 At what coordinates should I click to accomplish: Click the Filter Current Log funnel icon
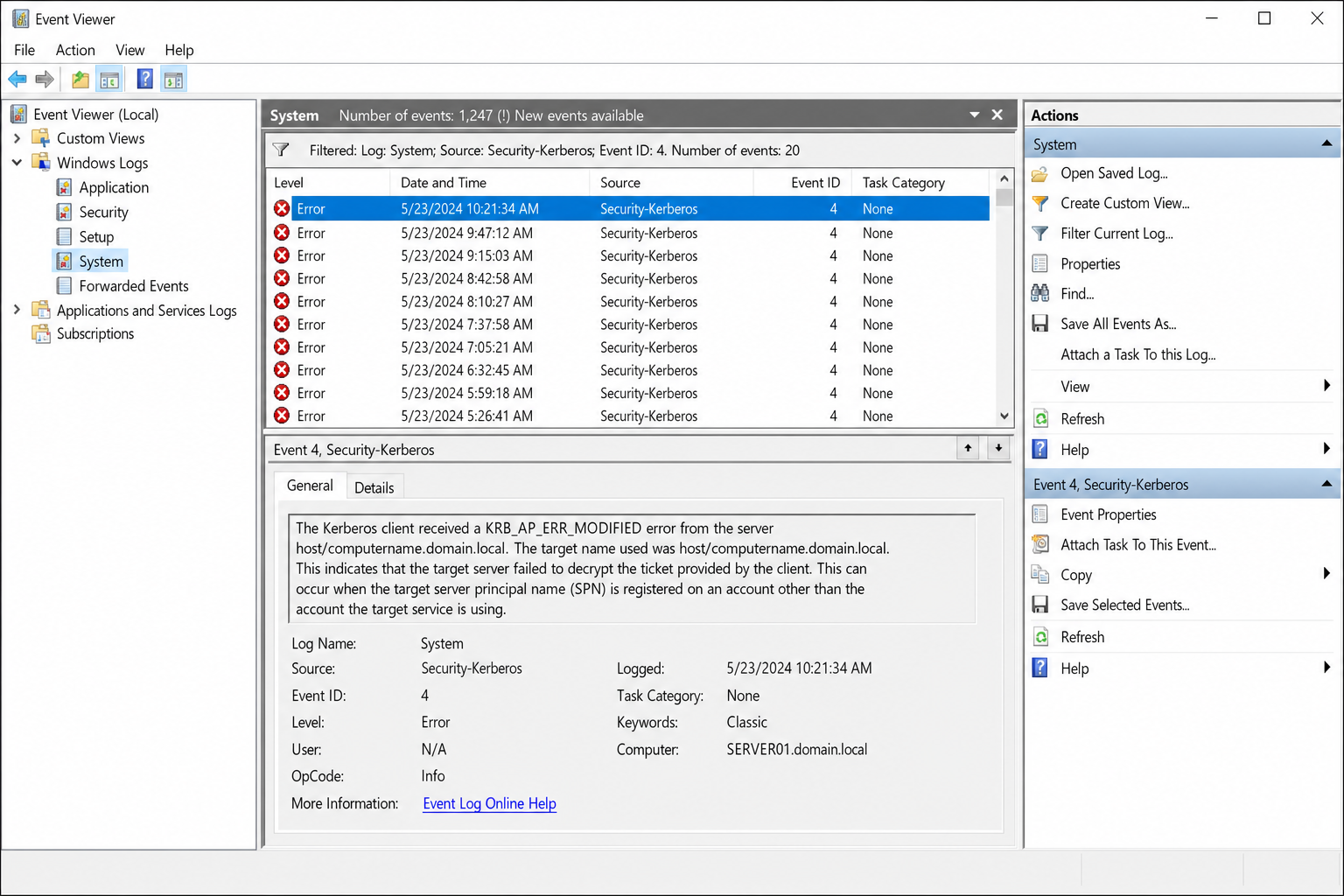[x=1040, y=234]
